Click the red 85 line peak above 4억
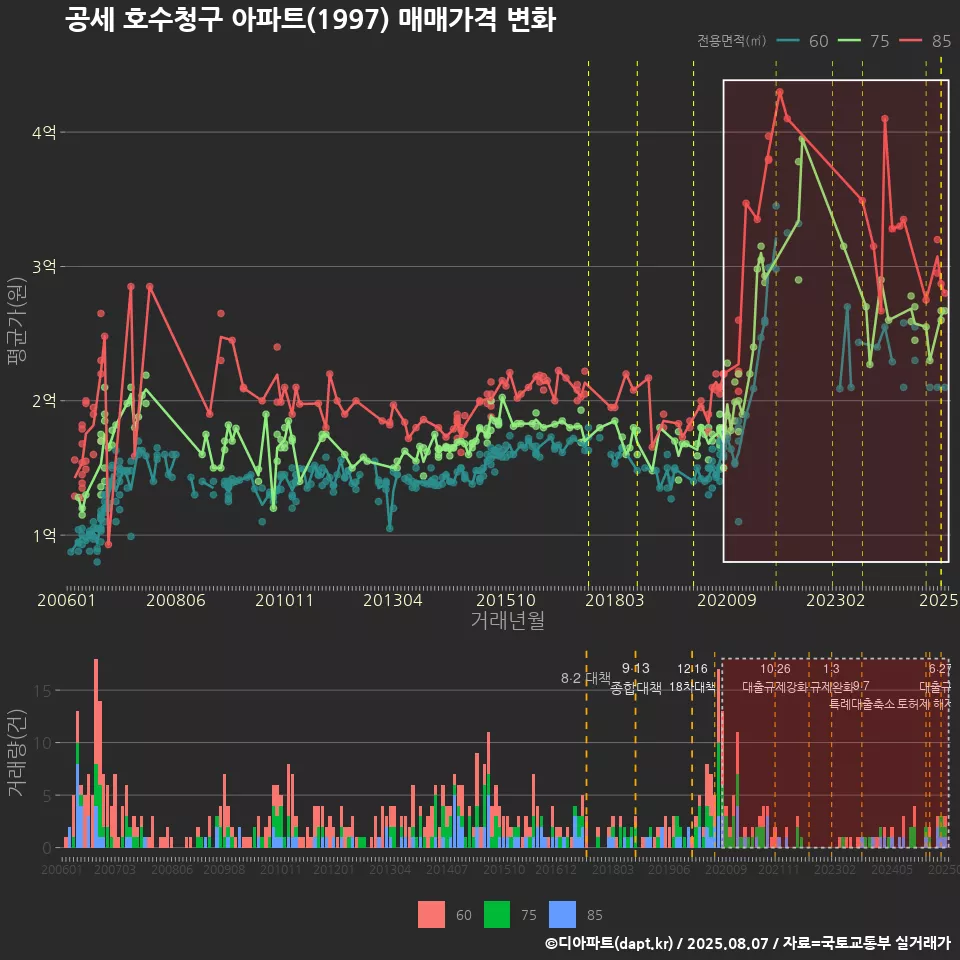This screenshot has height=960, width=960. pyautogui.click(x=779, y=92)
